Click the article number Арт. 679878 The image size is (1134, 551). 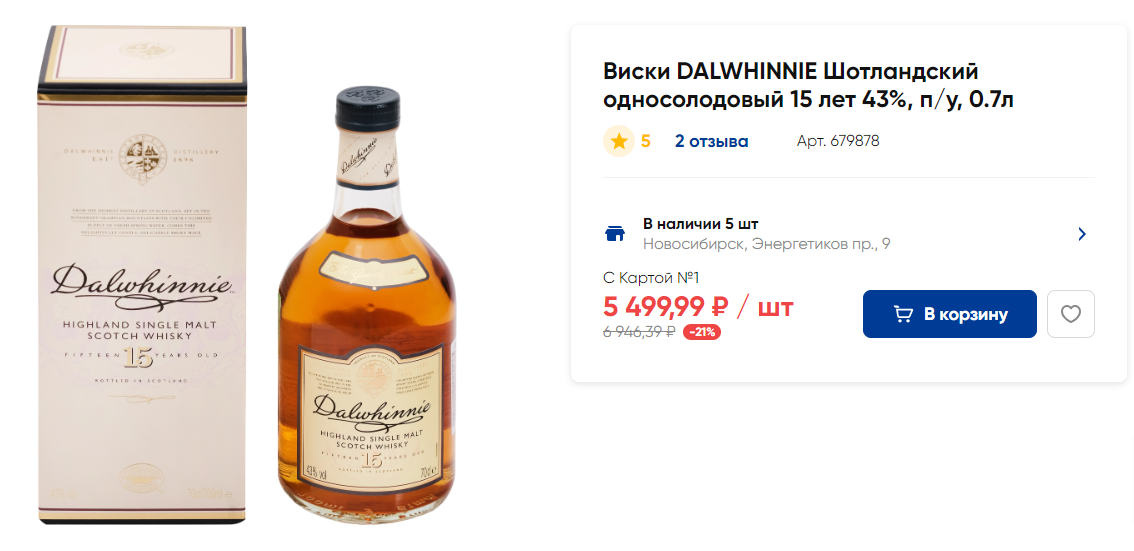[x=838, y=141]
